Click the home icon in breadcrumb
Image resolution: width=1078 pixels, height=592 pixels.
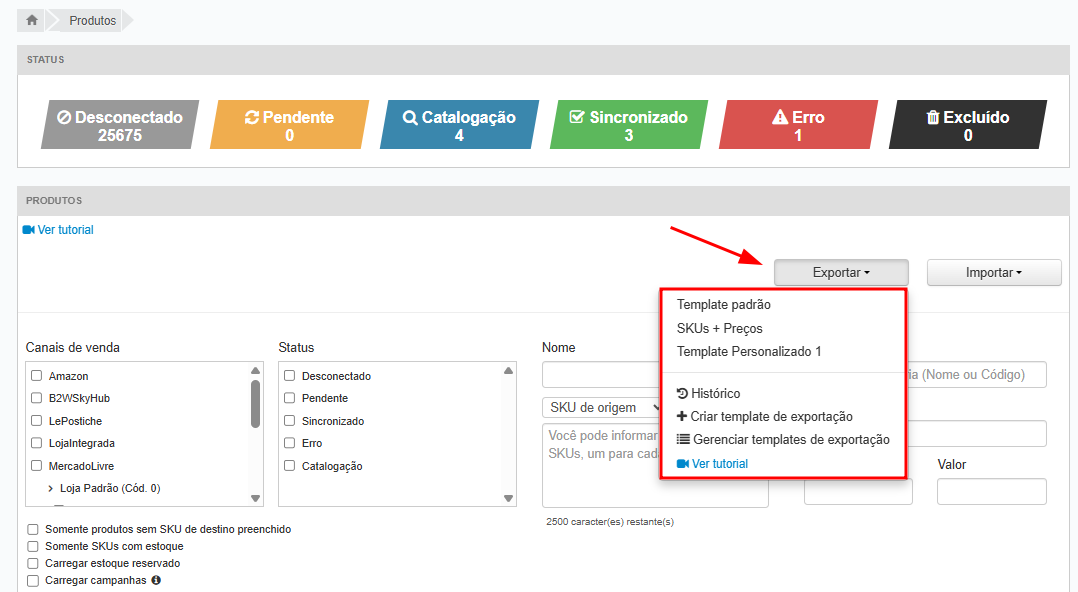[32, 20]
